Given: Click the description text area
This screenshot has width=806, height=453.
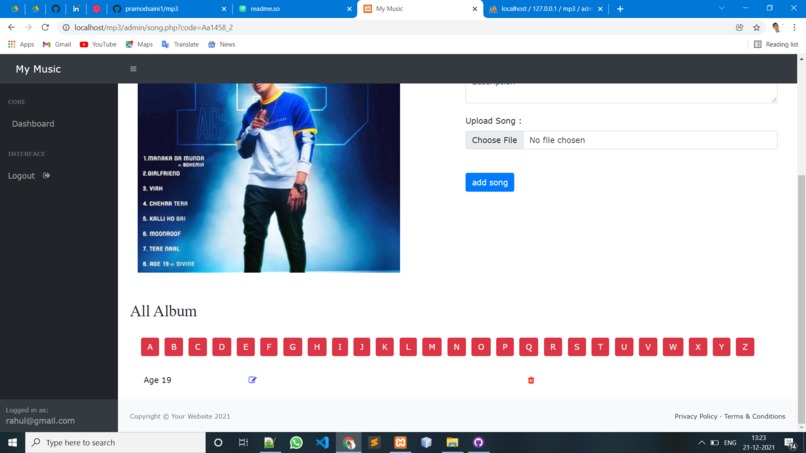Looking at the screenshot, I should coord(621,93).
